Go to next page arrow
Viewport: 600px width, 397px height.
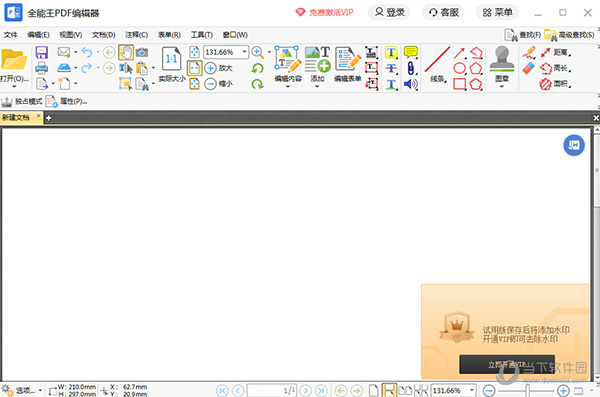(x=305, y=390)
